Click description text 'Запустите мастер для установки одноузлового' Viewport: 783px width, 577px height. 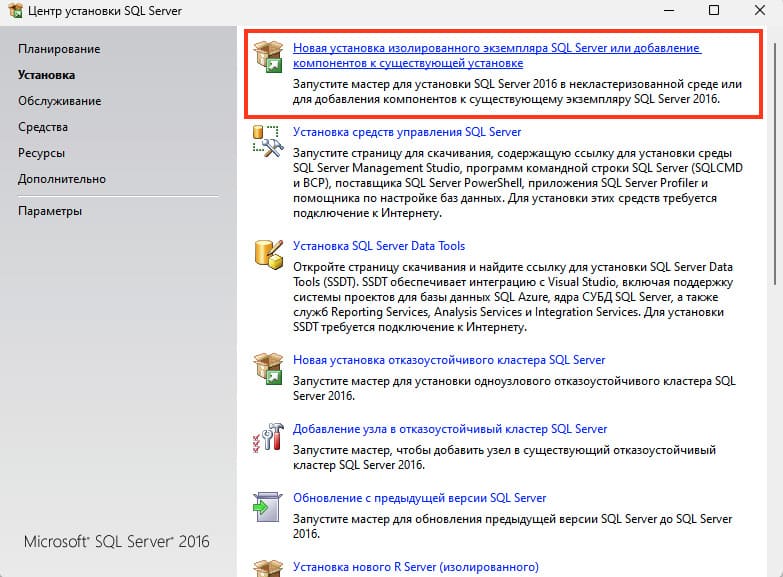(x=514, y=388)
